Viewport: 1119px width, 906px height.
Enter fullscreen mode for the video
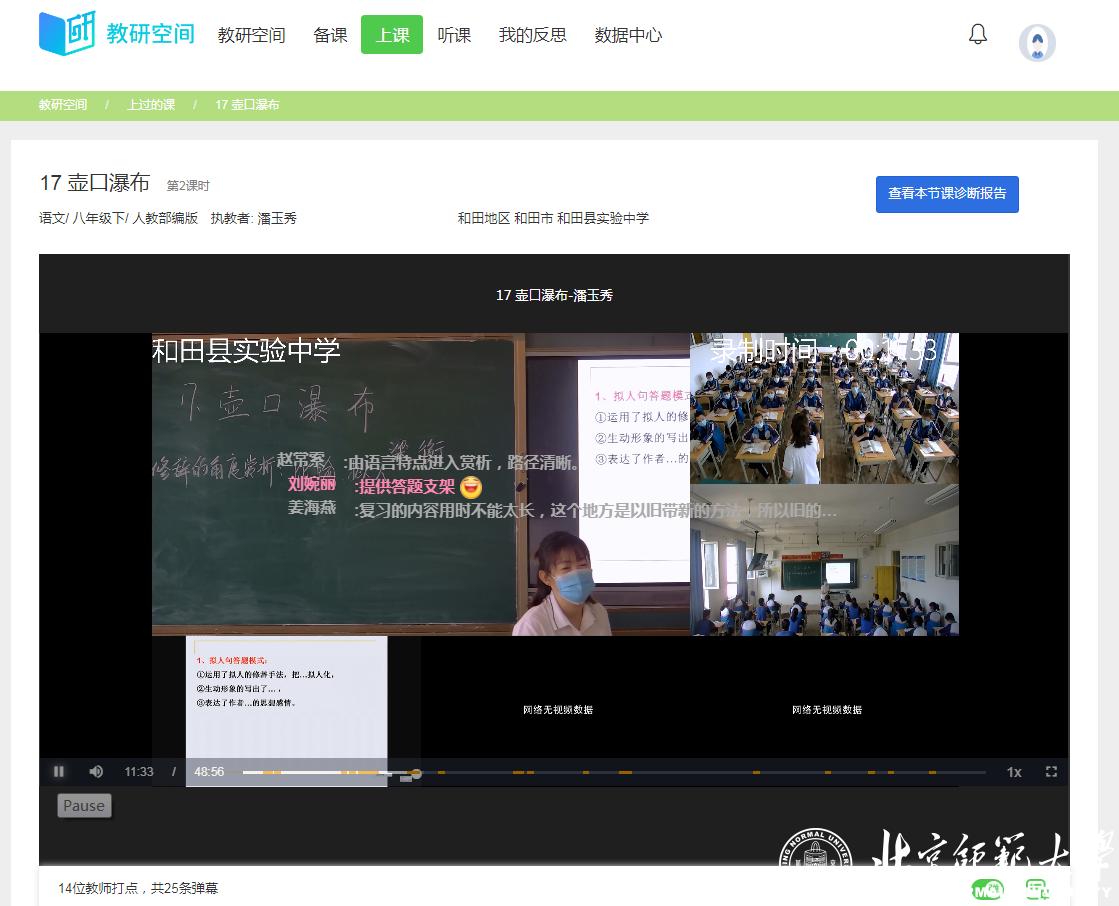pos(1051,772)
